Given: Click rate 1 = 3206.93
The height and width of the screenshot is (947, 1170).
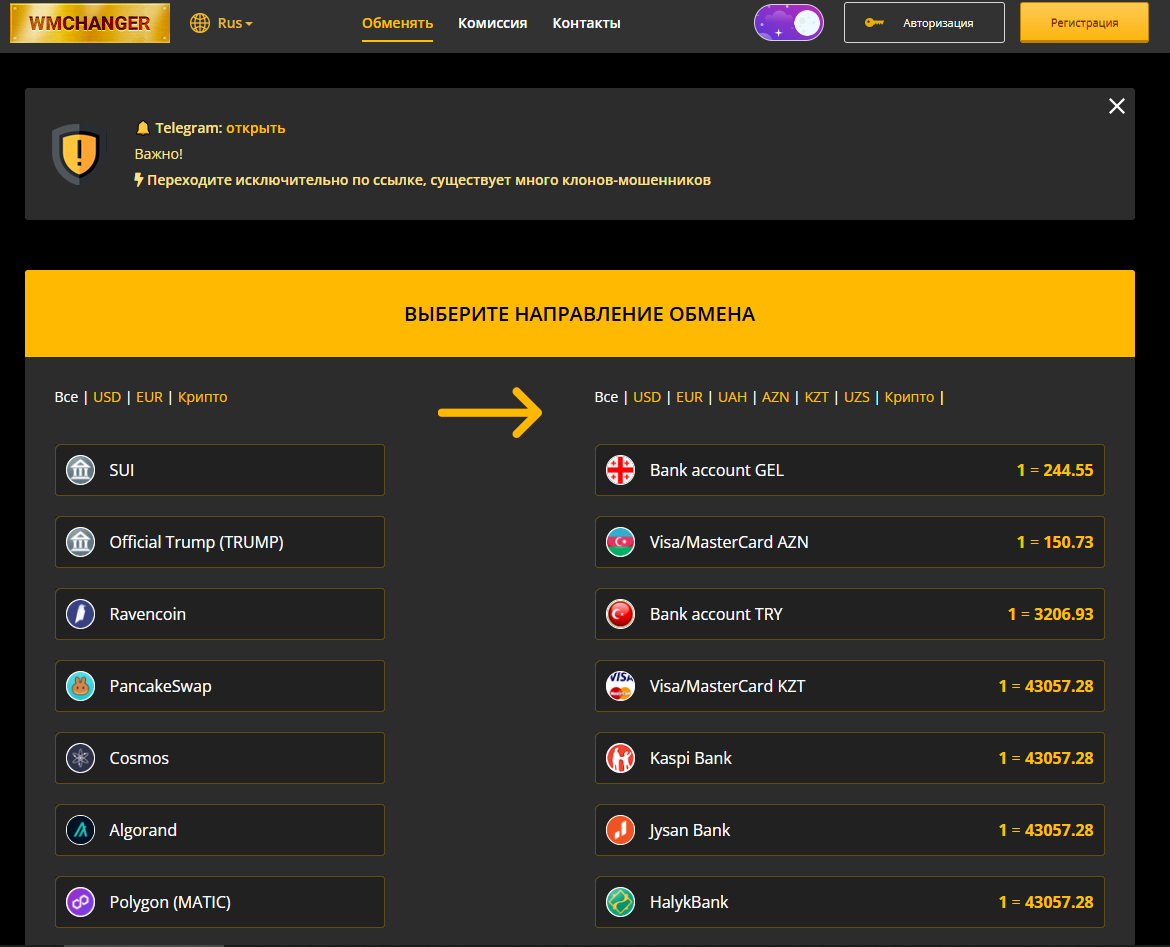Looking at the screenshot, I should pyautogui.click(x=1050, y=614).
